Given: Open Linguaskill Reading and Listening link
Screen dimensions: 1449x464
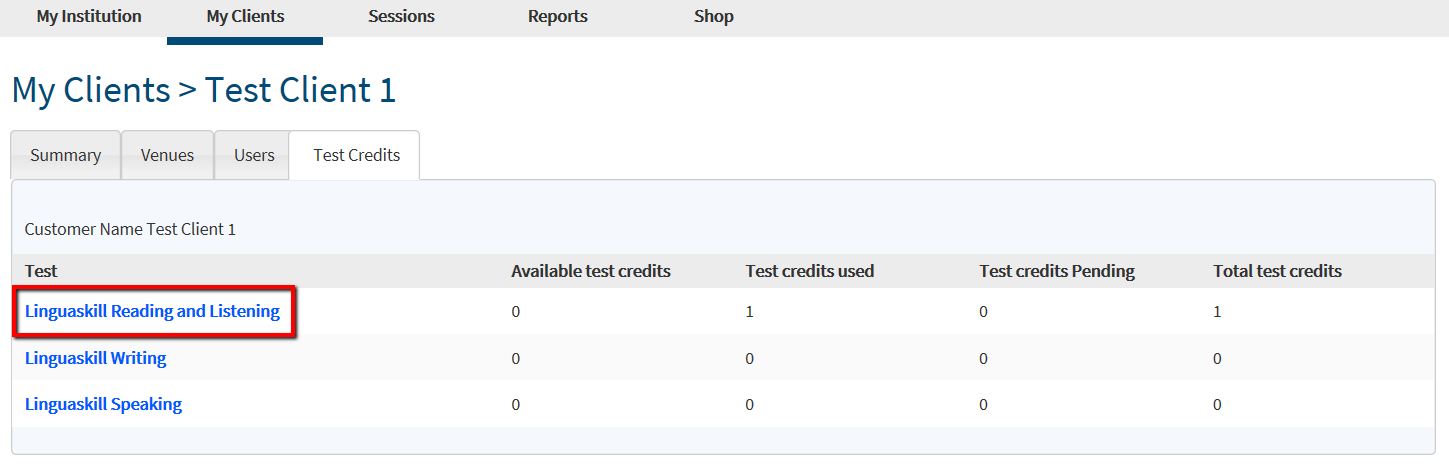Looking at the screenshot, I should click(x=152, y=312).
